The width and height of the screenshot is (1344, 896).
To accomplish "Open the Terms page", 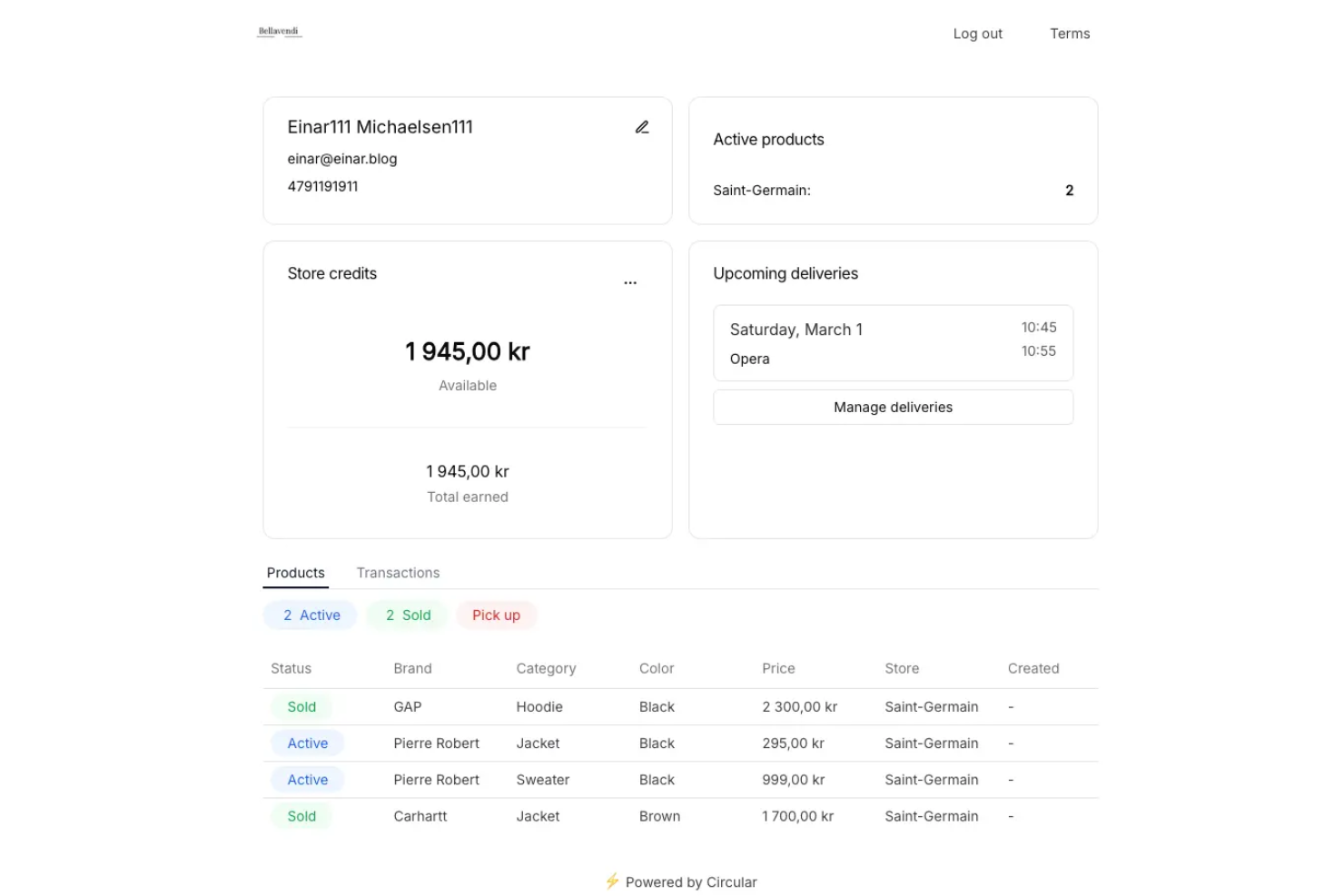I will click(1069, 34).
